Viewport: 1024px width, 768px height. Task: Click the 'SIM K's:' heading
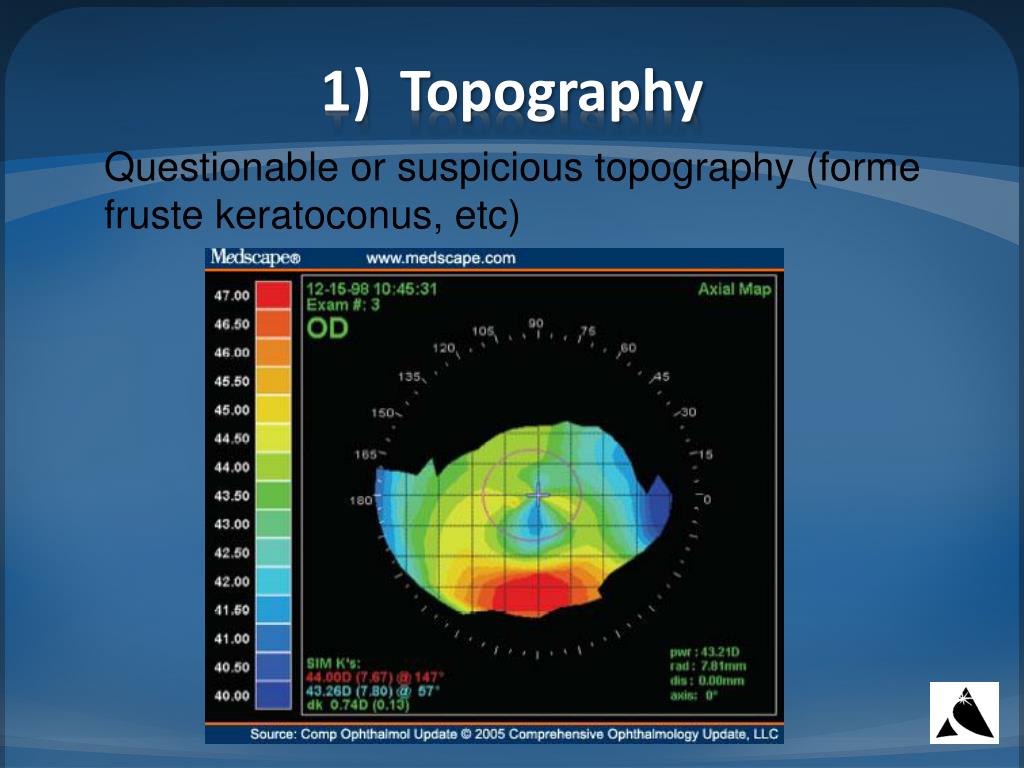pos(333,664)
